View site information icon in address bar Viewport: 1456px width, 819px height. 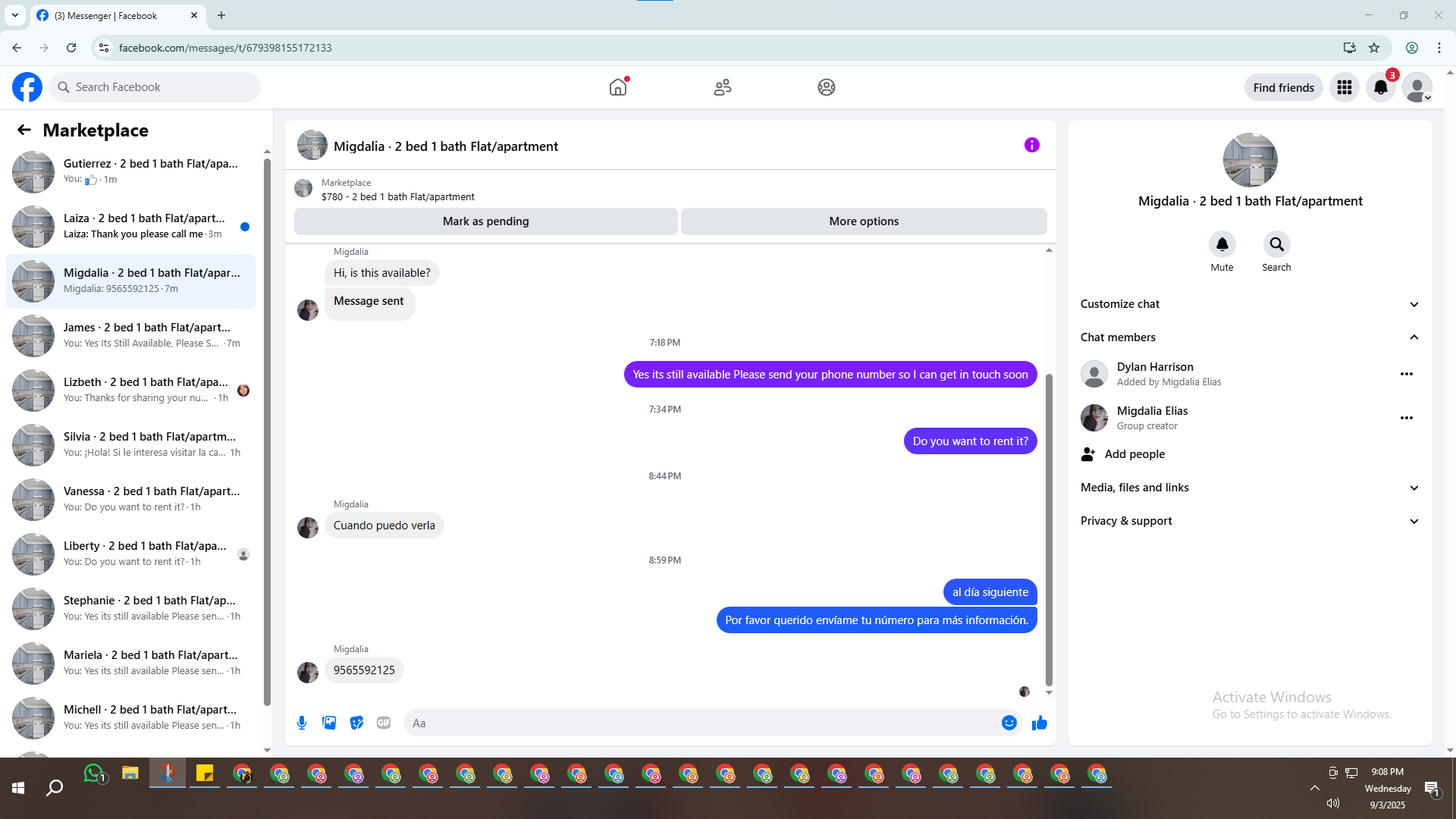[104, 48]
